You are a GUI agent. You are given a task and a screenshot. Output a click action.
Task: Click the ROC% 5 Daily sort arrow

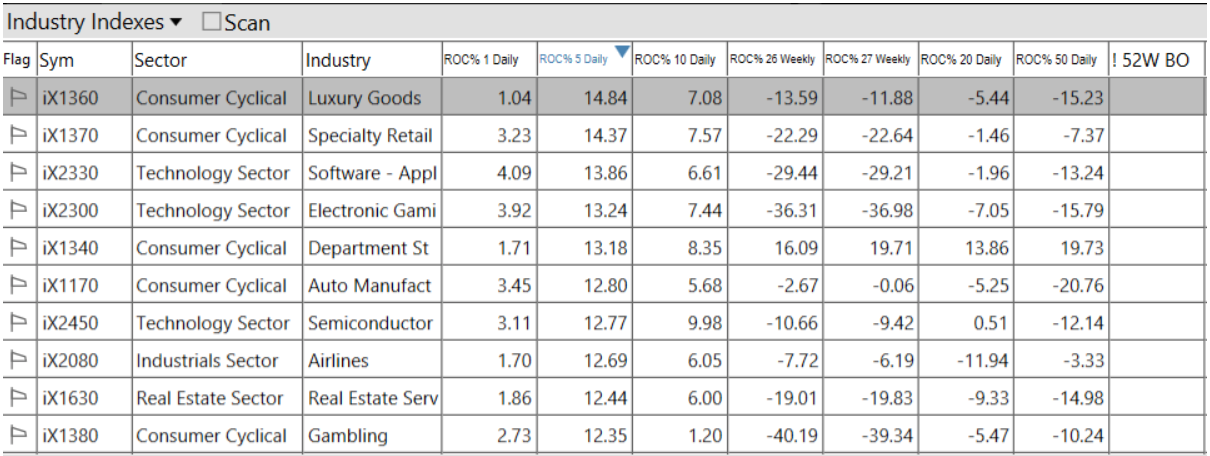[622, 51]
